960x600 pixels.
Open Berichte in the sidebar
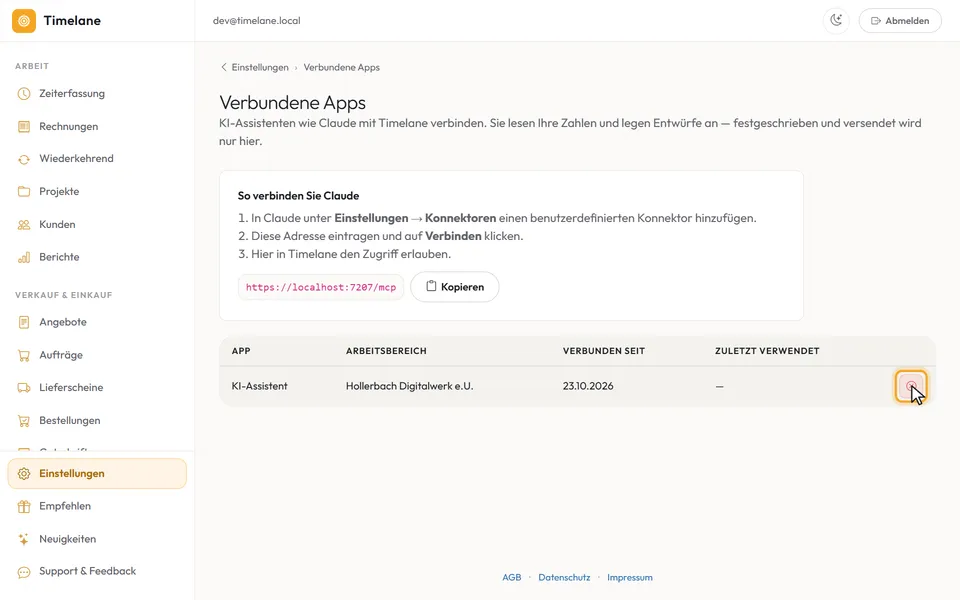[x=97, y=257]
